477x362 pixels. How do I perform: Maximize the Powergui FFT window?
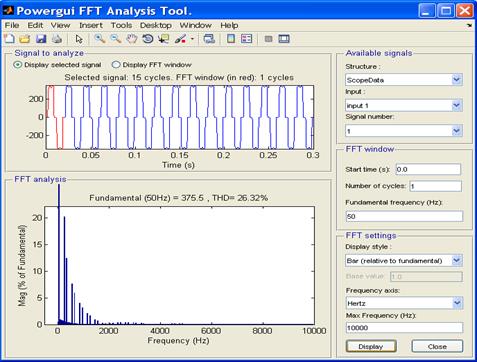pyautogui.click(x=446, y=11)
